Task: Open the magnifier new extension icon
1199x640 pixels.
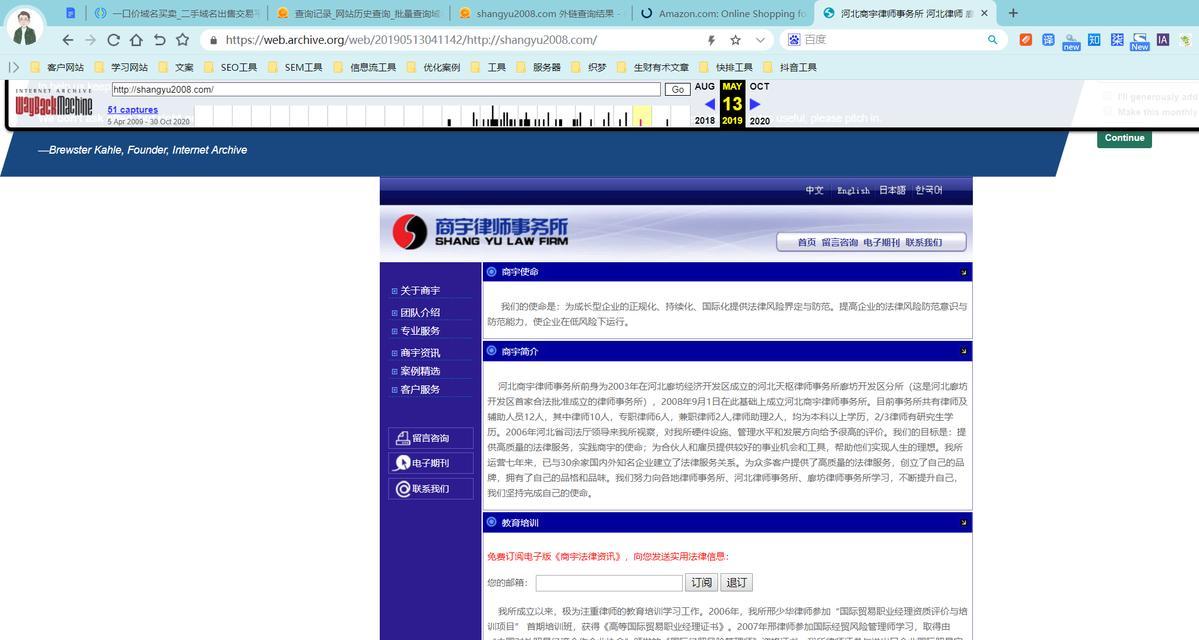Action: coord(1071,41)
